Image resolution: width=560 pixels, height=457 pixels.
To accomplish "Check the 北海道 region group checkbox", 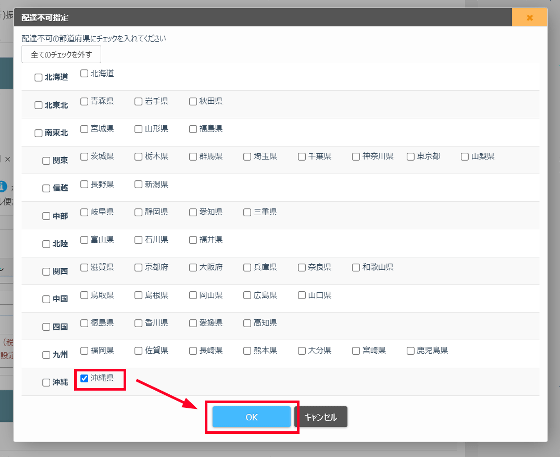I will tap(38, 77).
